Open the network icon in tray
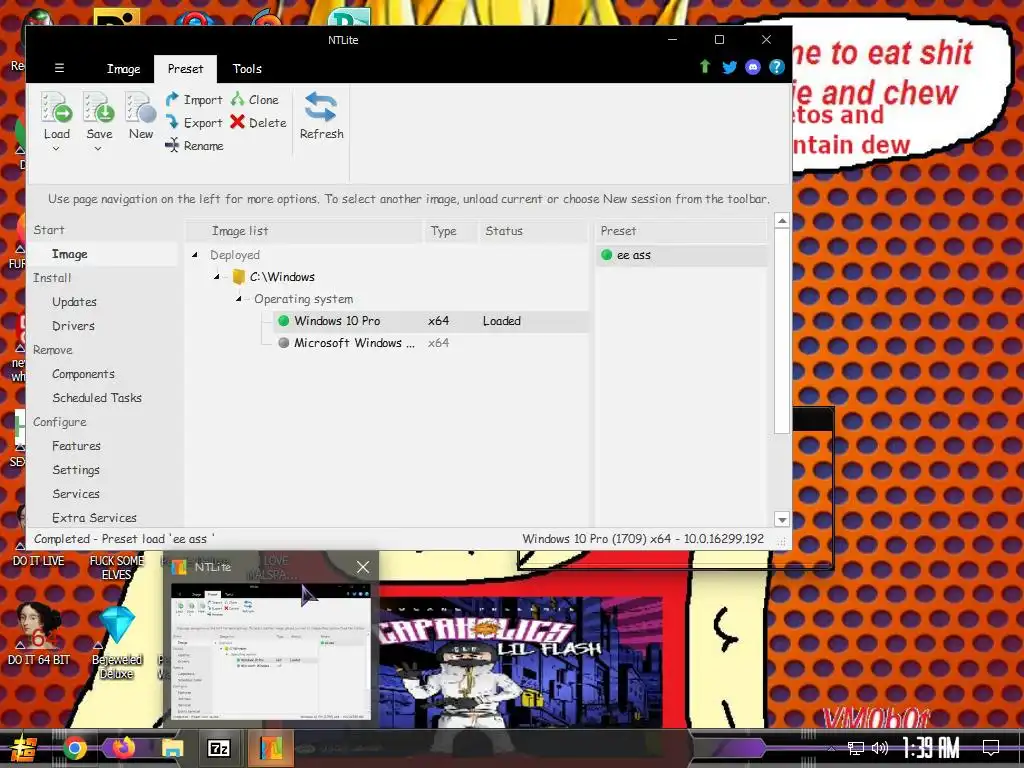Screen dimensions: 1024x768 pyautogui.click(x=855, y=748)
